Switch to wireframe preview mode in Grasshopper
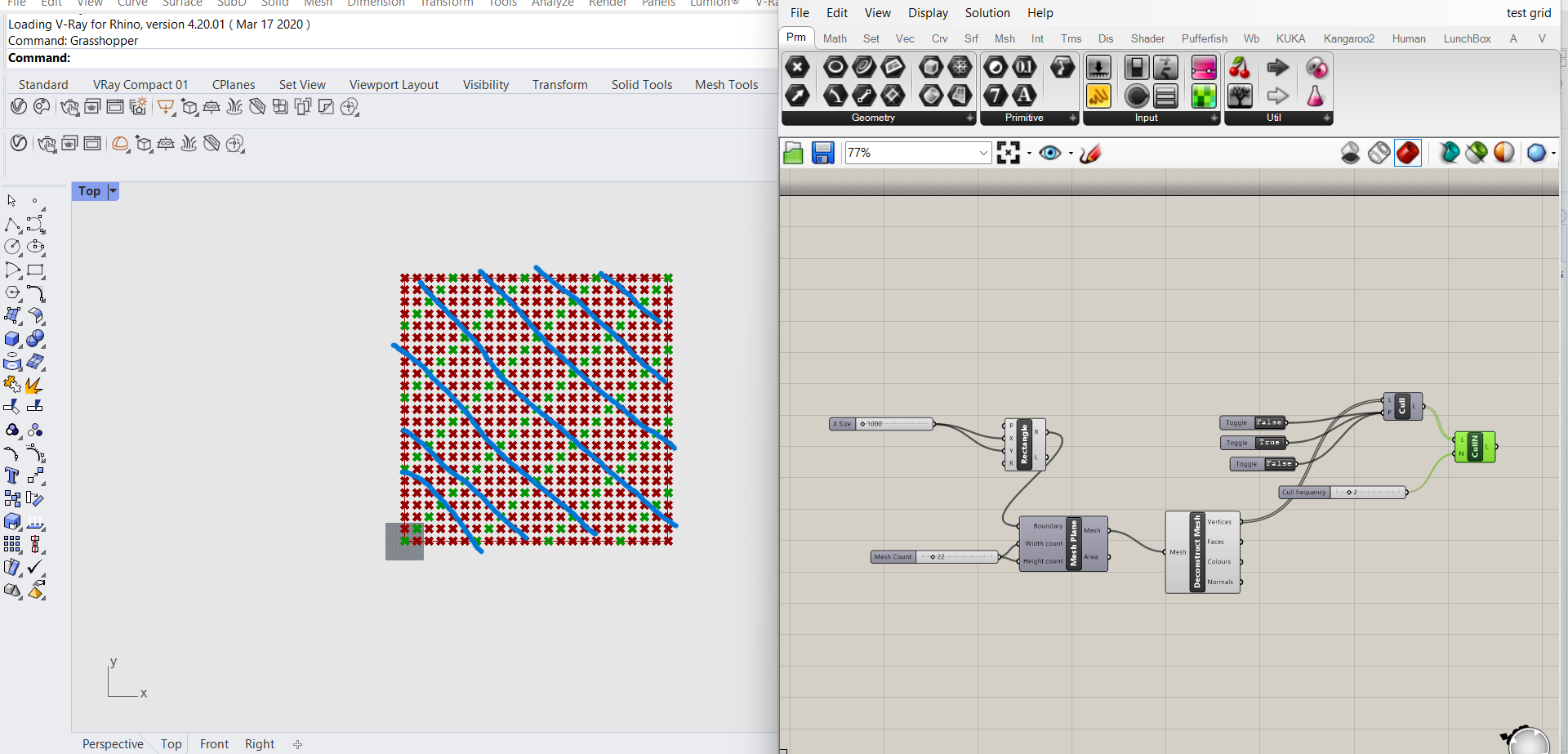Image resolution: width=1568 pixels, height=754 pixels. (1379, 153)
